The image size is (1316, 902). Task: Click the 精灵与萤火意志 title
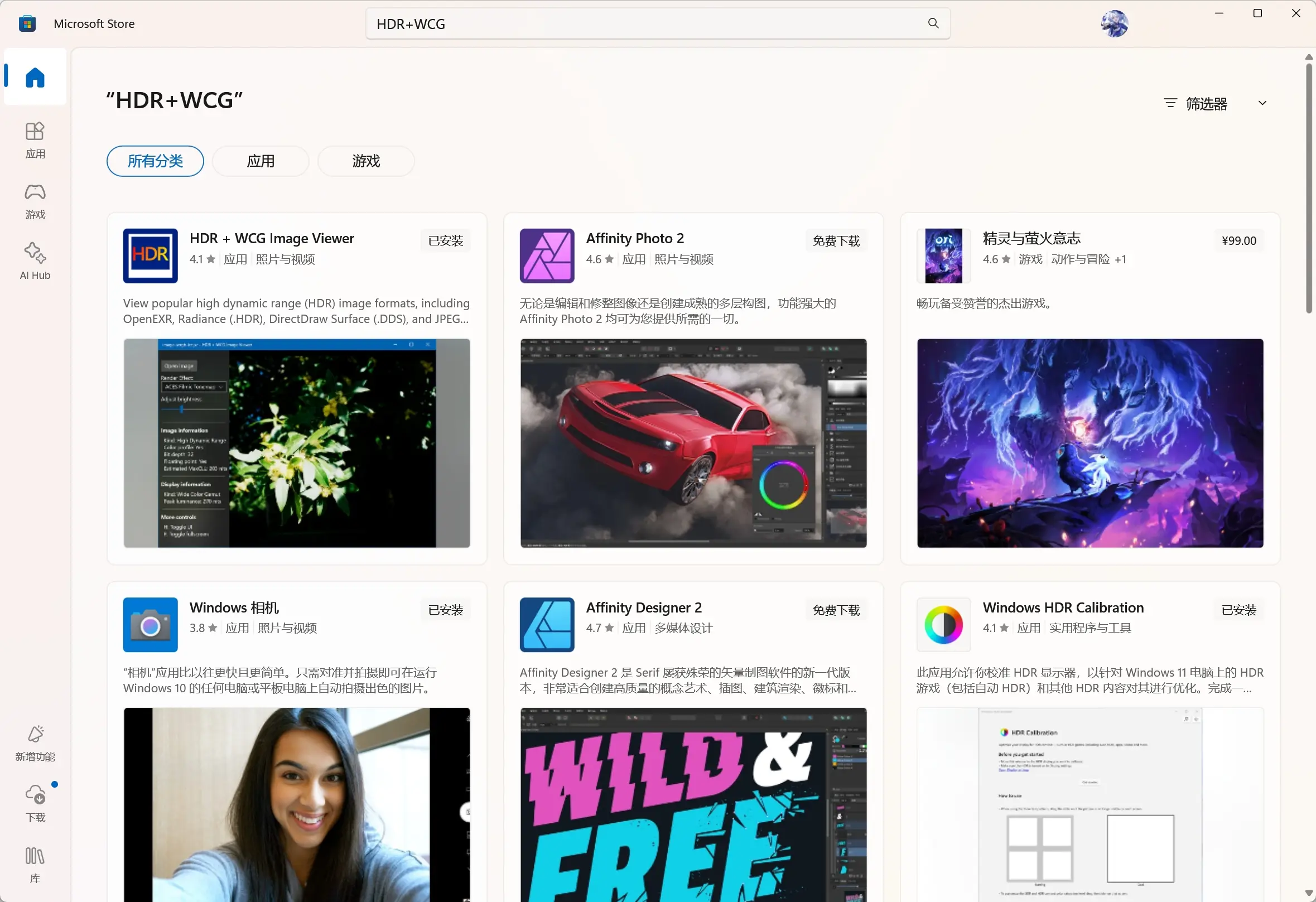point(1031,238)
